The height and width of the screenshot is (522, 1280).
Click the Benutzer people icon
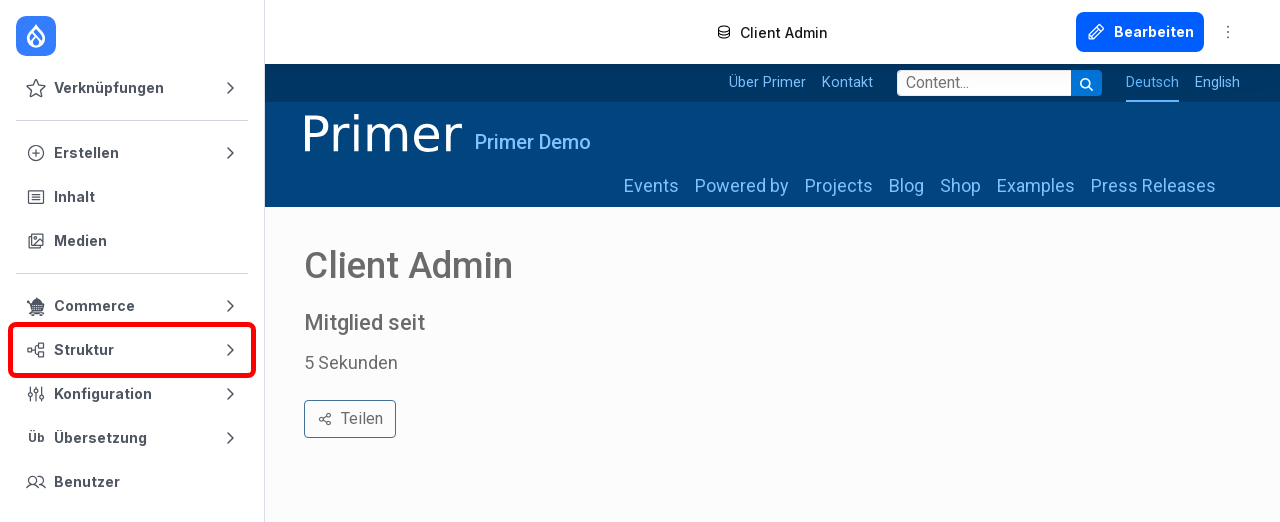36,482
